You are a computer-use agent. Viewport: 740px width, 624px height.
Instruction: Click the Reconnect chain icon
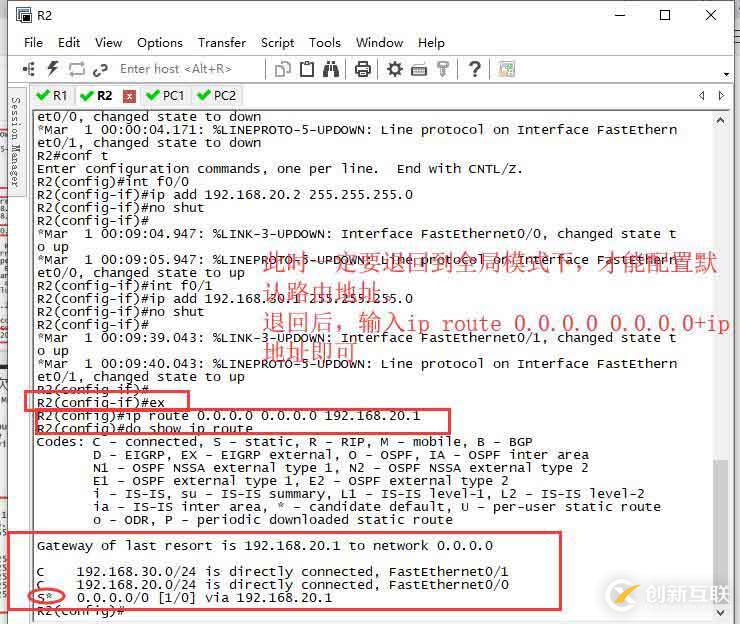tap(100, 70)
